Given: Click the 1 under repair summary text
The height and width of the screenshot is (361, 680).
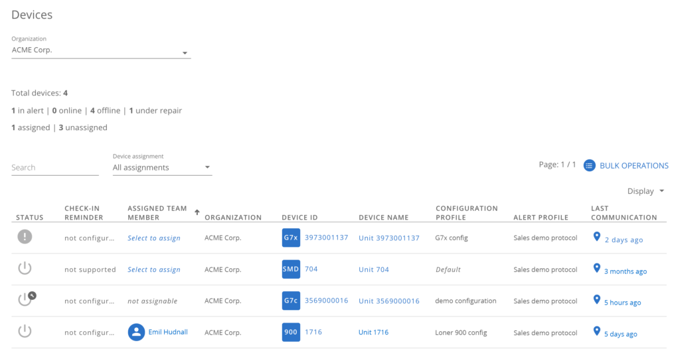Looking at the screenshot, I should pos(155,111).
